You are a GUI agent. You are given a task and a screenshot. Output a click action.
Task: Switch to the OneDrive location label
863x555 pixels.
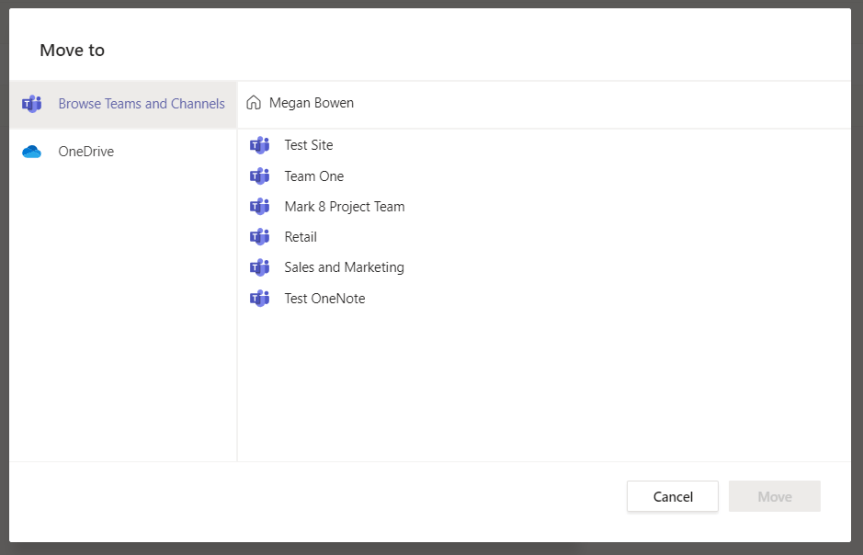[86, 152]
